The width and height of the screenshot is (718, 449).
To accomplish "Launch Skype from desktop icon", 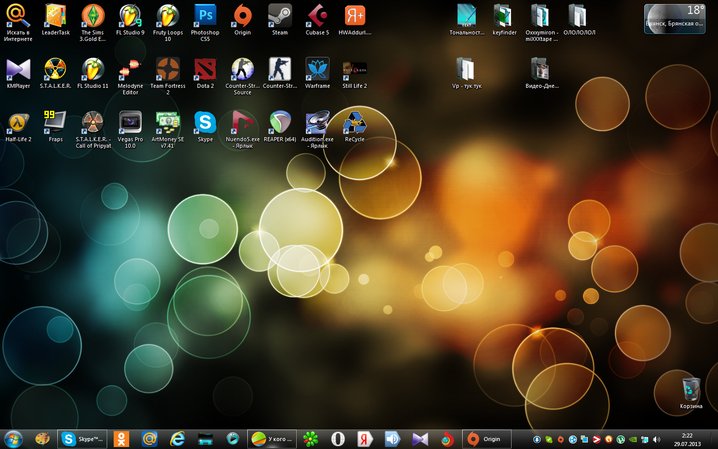I will click(x=205, y=126).
